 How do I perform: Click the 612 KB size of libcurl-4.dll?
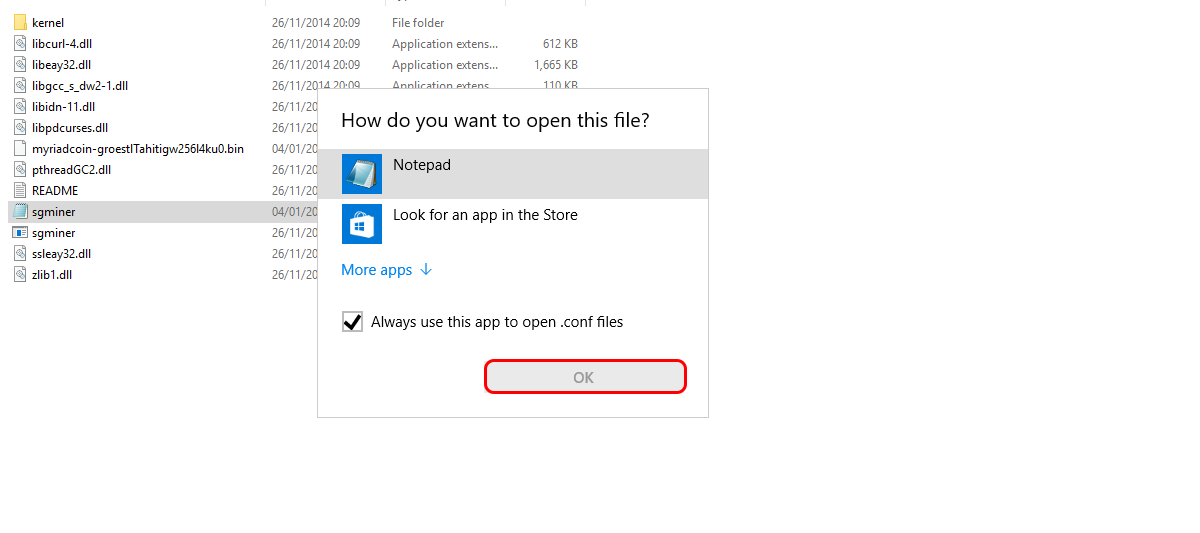point(560,43)
